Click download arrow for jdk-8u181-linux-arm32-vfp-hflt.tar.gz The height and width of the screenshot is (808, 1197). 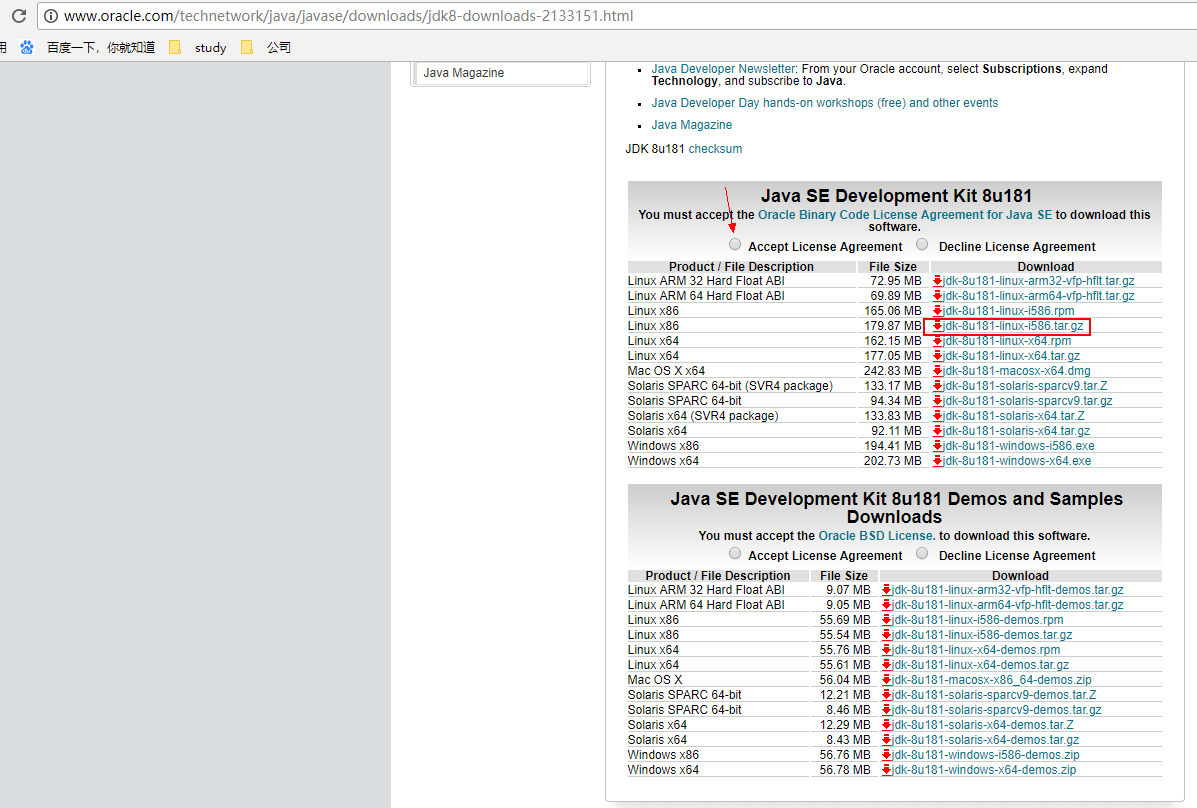pos(937,281)
